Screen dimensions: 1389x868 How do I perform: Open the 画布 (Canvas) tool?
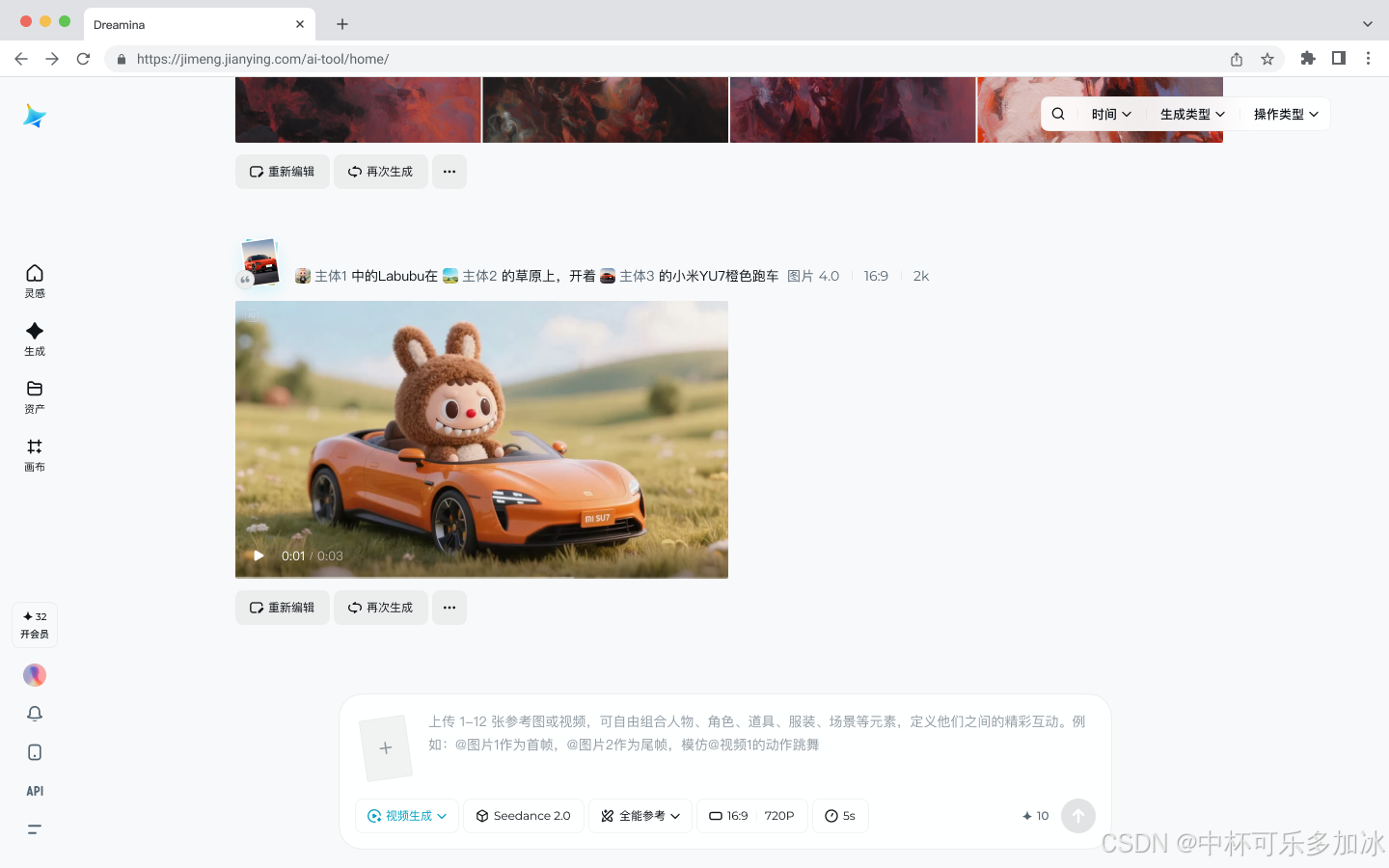[x=34, y=455]
